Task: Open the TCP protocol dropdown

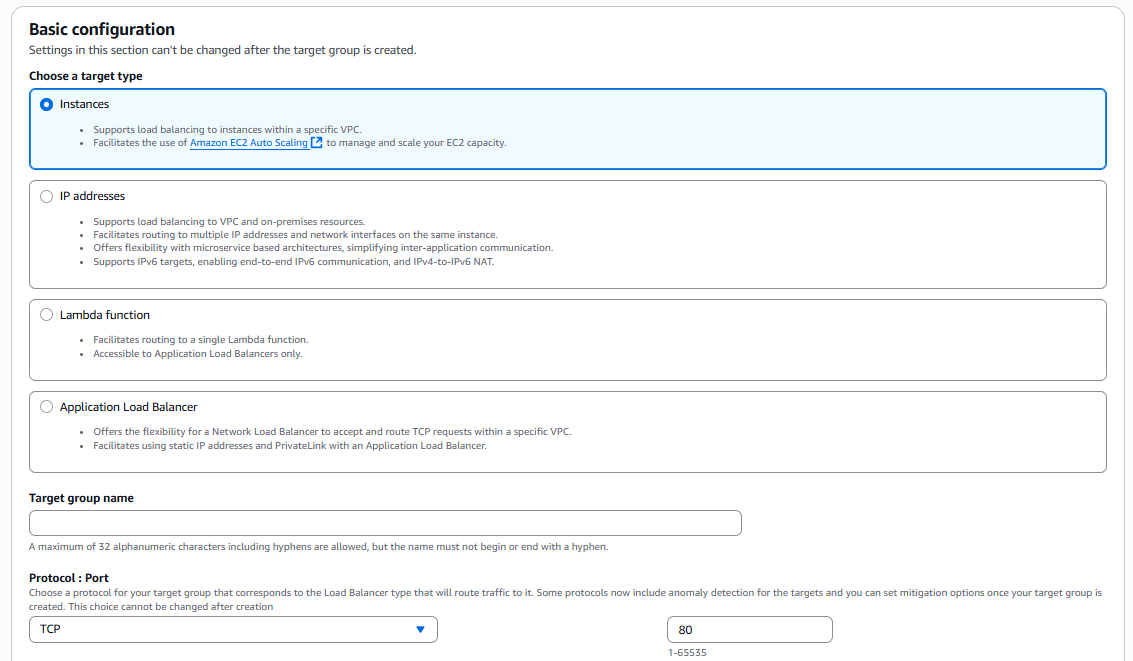Action: tap(233, 629)
